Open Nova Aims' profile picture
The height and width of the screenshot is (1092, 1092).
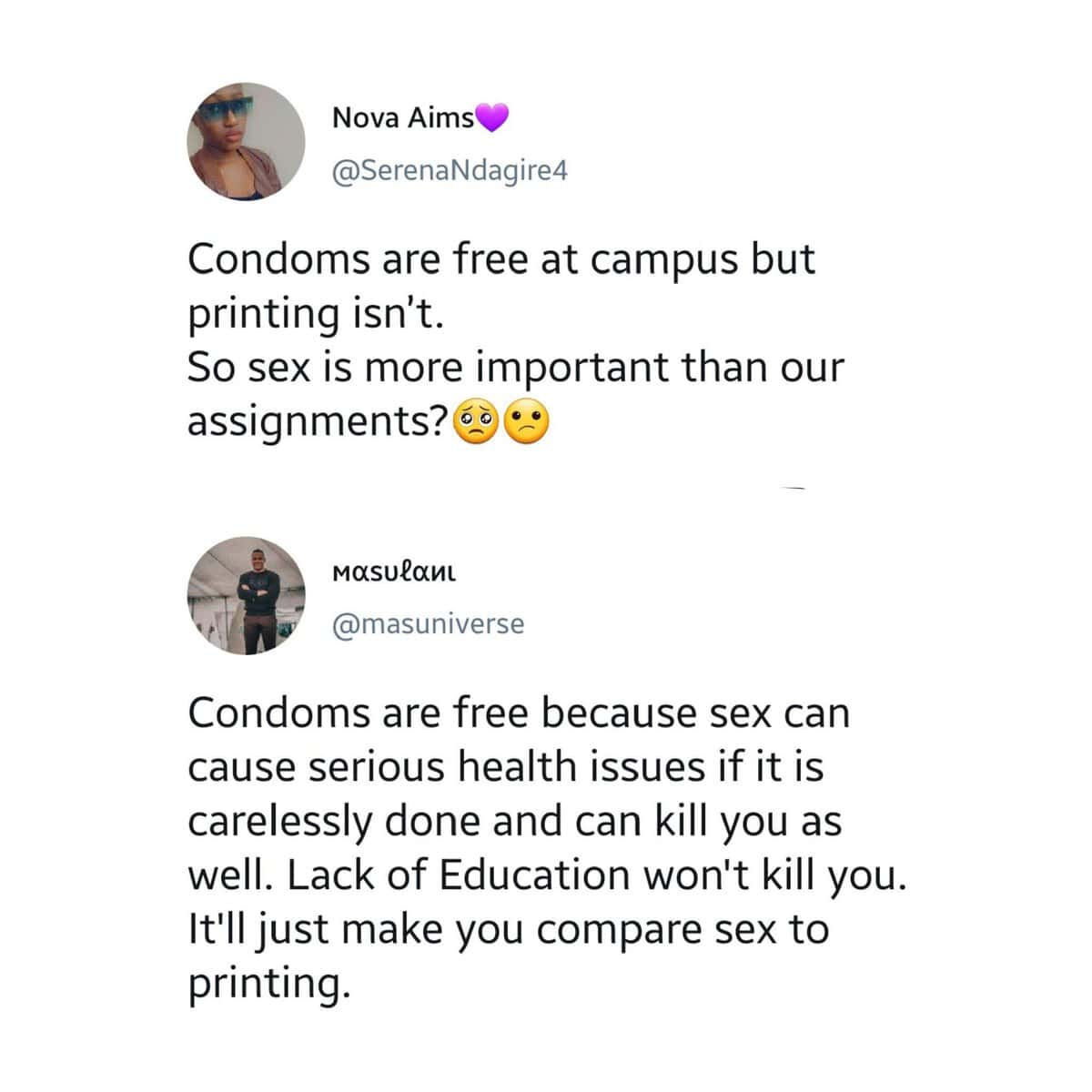click(x=246, y=142)
